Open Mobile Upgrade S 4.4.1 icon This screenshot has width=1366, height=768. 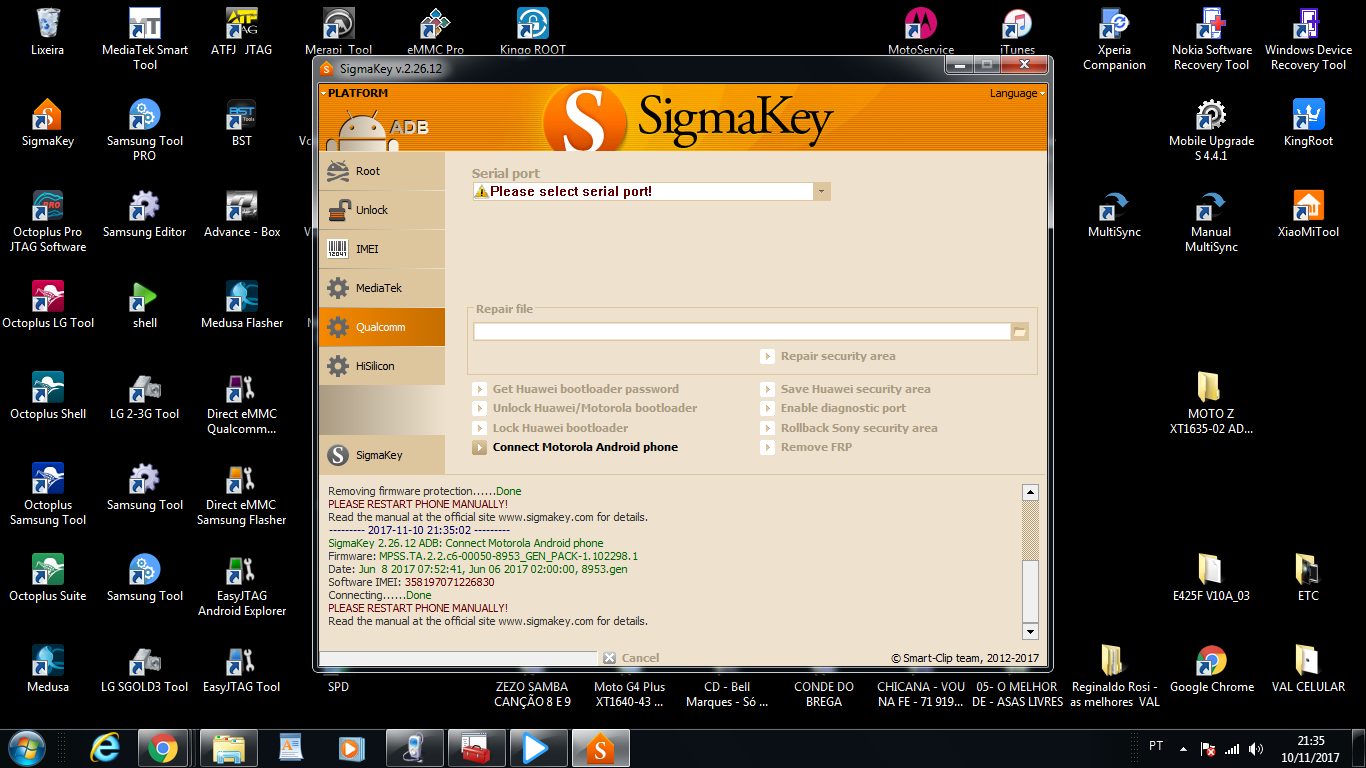click(1211, 130)
